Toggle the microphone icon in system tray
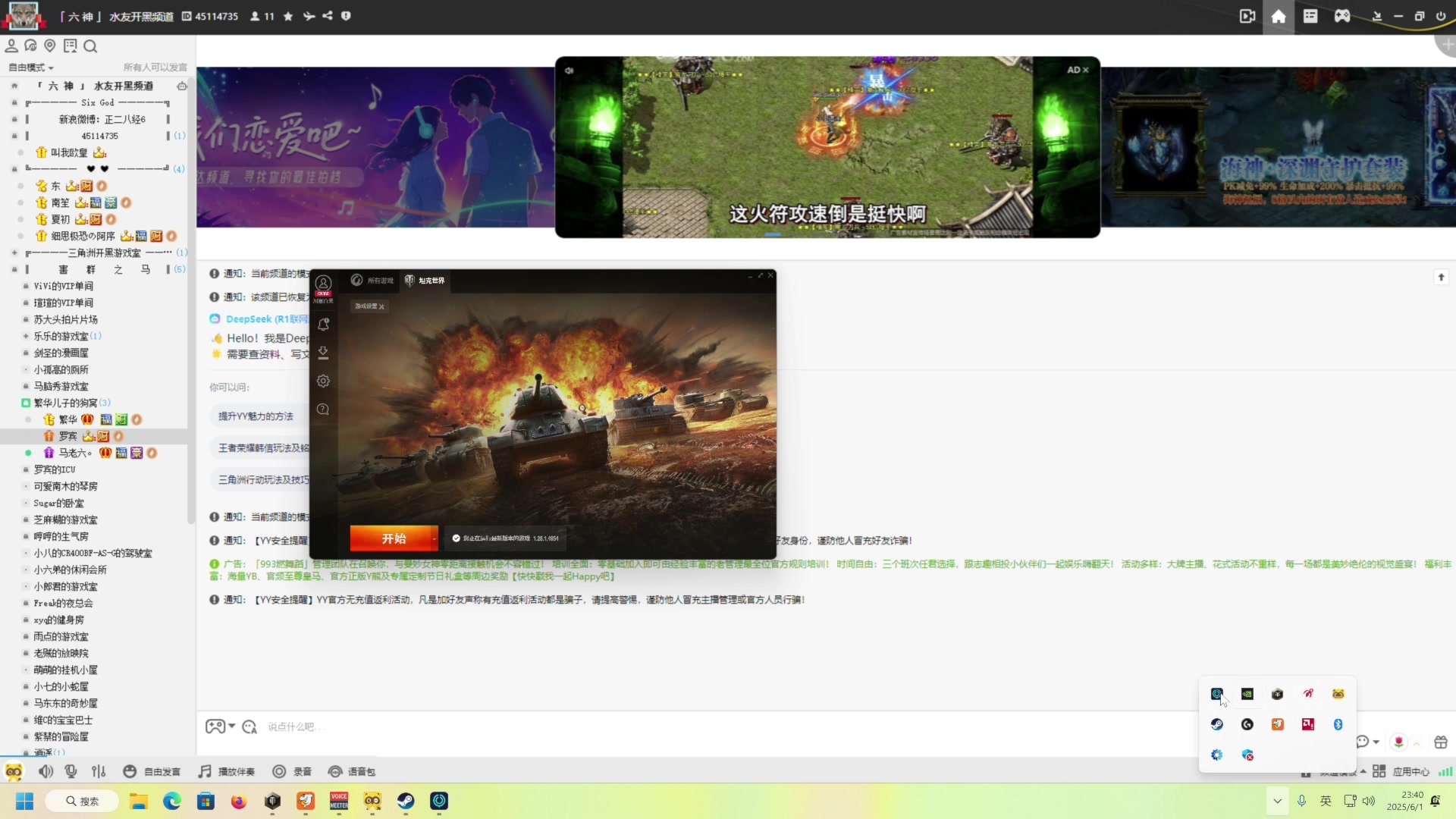 tap(1301, 801)
